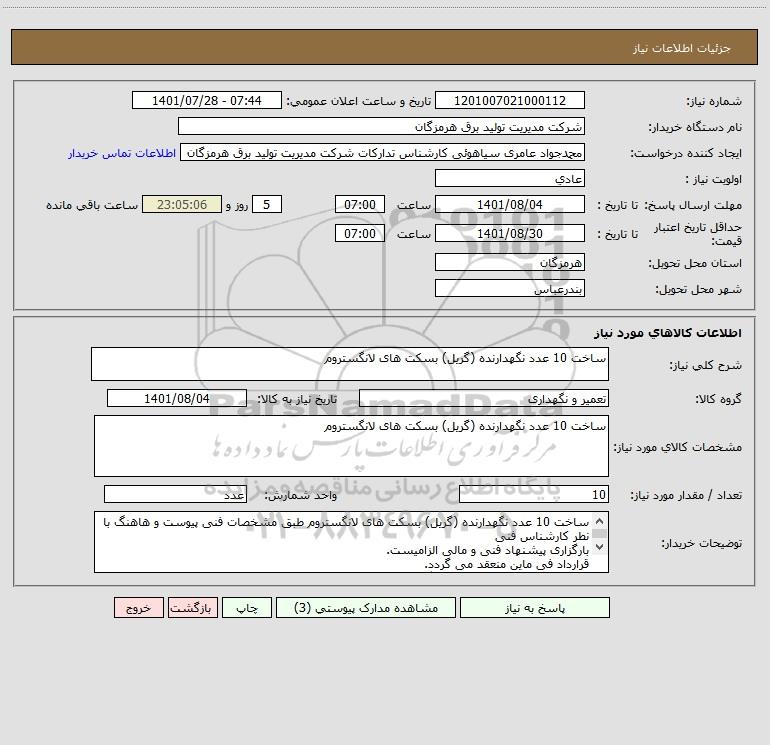
Task: Click 'اطلاعات کالاهای مورد نیاز' section heading
Action: point(668,333)
